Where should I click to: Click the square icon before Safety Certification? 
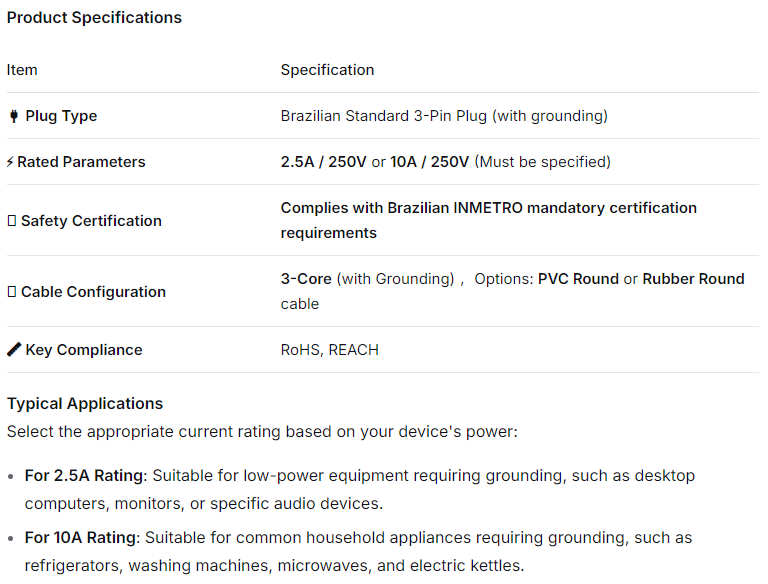click(x=12, y=221)
